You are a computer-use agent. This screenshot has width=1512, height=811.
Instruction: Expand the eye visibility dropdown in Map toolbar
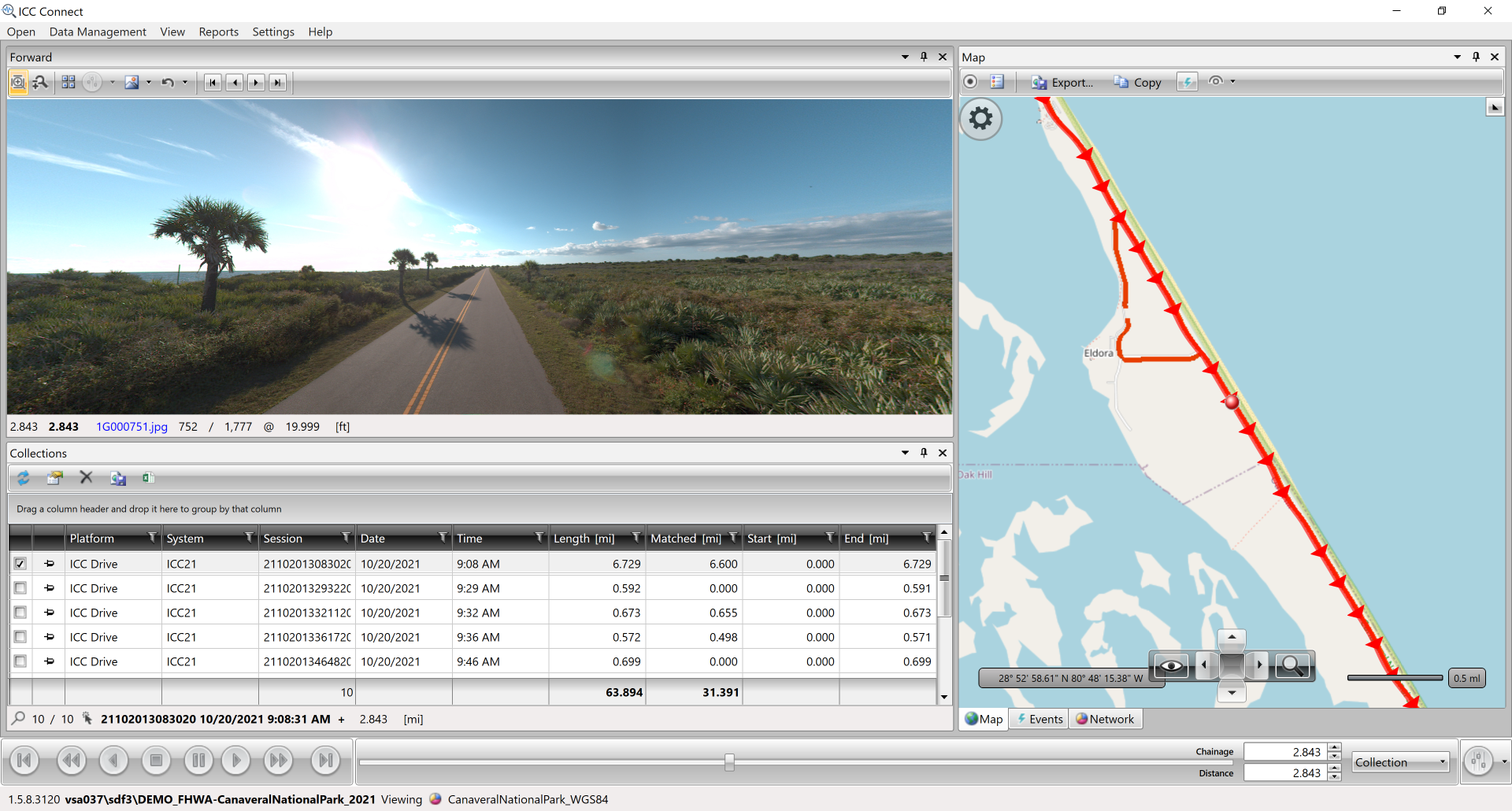[1233, 82]
